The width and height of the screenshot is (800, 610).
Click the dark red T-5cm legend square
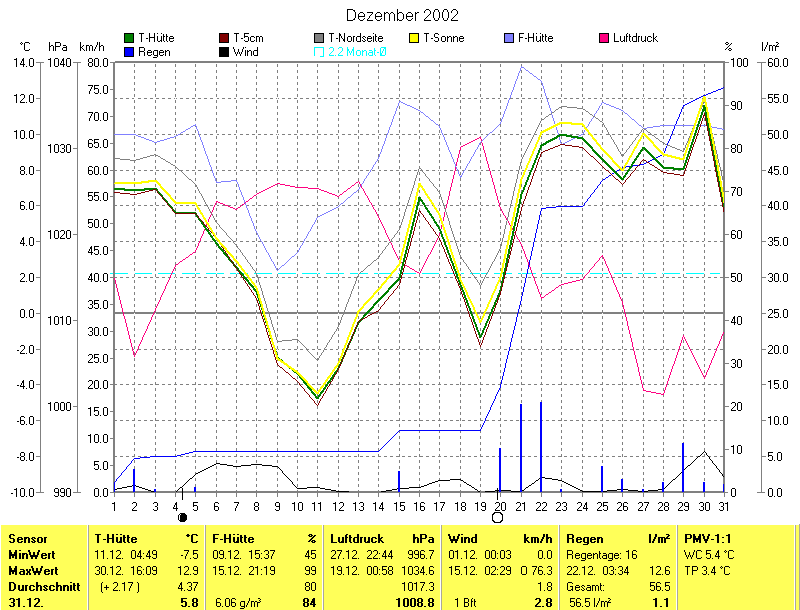(224, 38)
